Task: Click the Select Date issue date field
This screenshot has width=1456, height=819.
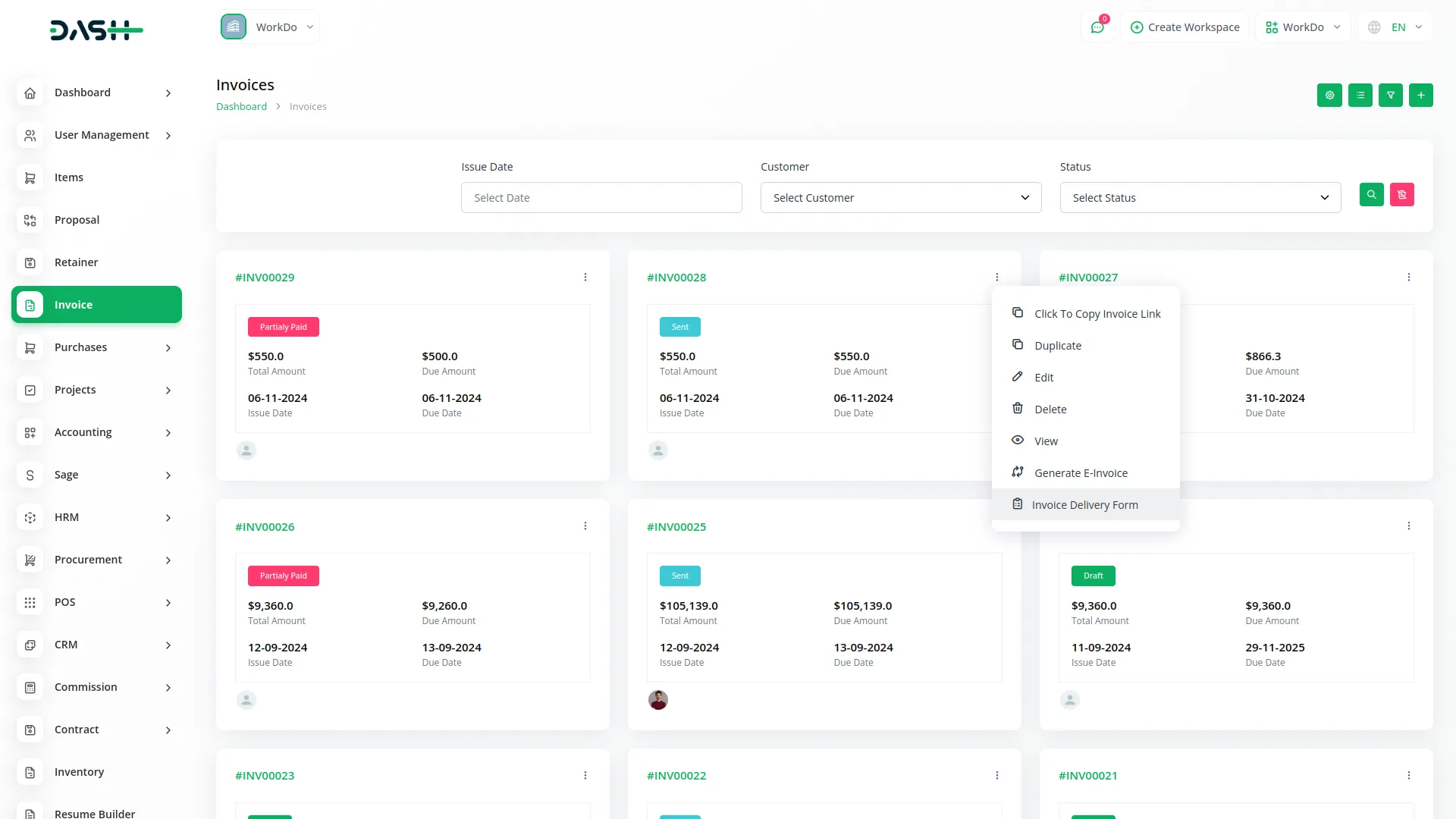Action: pos(601,197)
